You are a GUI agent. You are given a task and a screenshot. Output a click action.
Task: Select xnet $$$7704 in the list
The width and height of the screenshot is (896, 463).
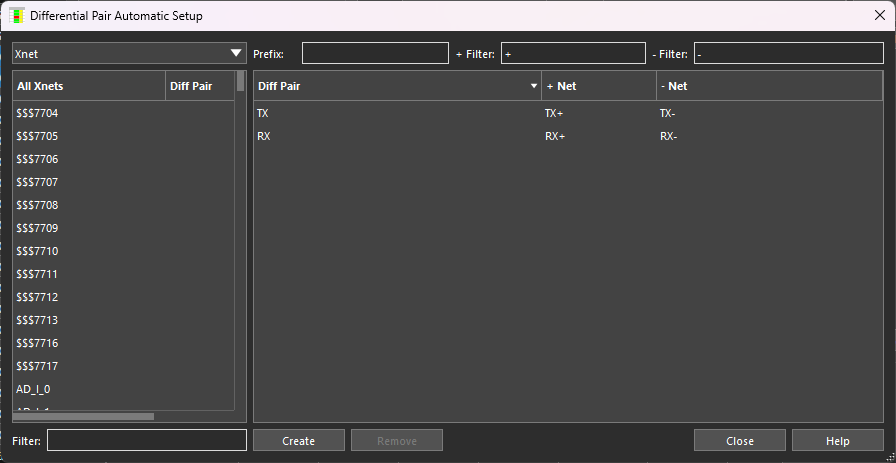click(38, 114)
